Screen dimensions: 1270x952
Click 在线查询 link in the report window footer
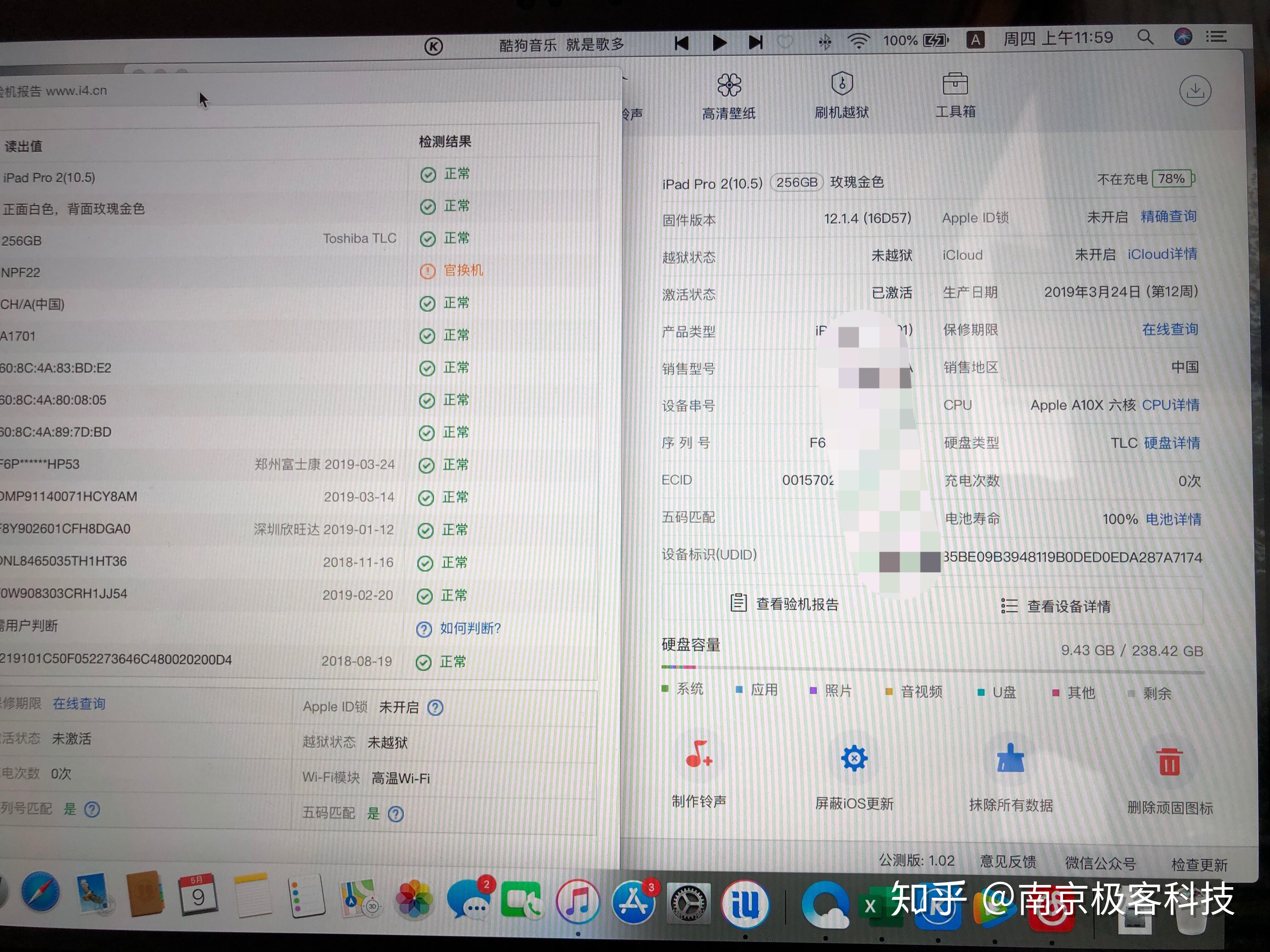tap(79, 704)
